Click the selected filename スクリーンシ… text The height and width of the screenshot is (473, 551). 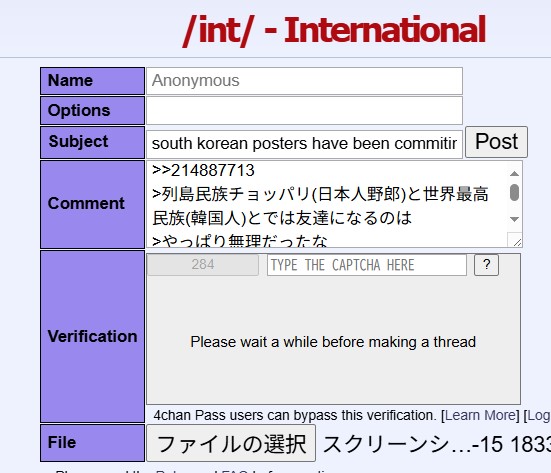[x=436, y=444]
